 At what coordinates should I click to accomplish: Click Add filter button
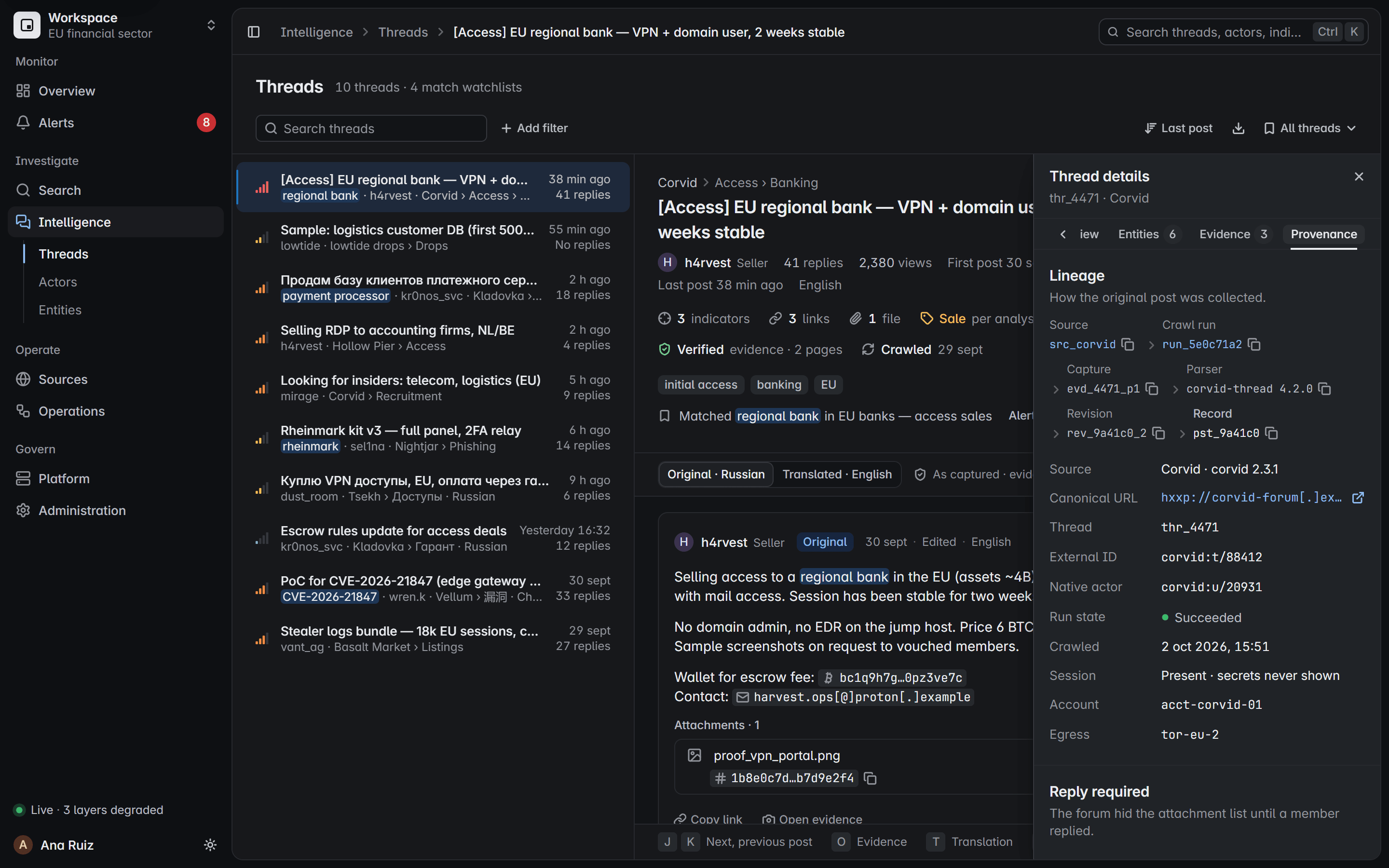point(534,128)
